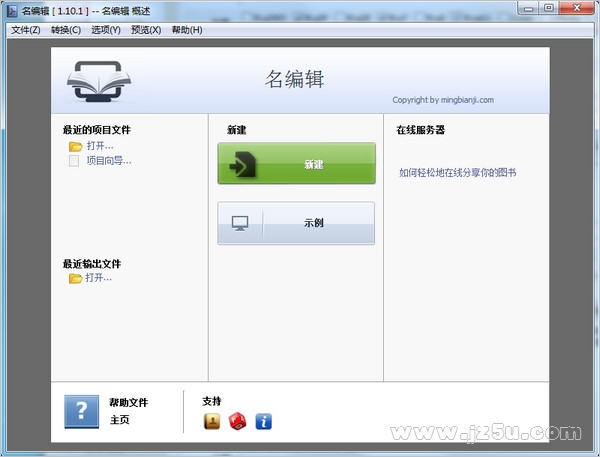
Task: Click the 最近的项目文件 heading
Action: 97,130
